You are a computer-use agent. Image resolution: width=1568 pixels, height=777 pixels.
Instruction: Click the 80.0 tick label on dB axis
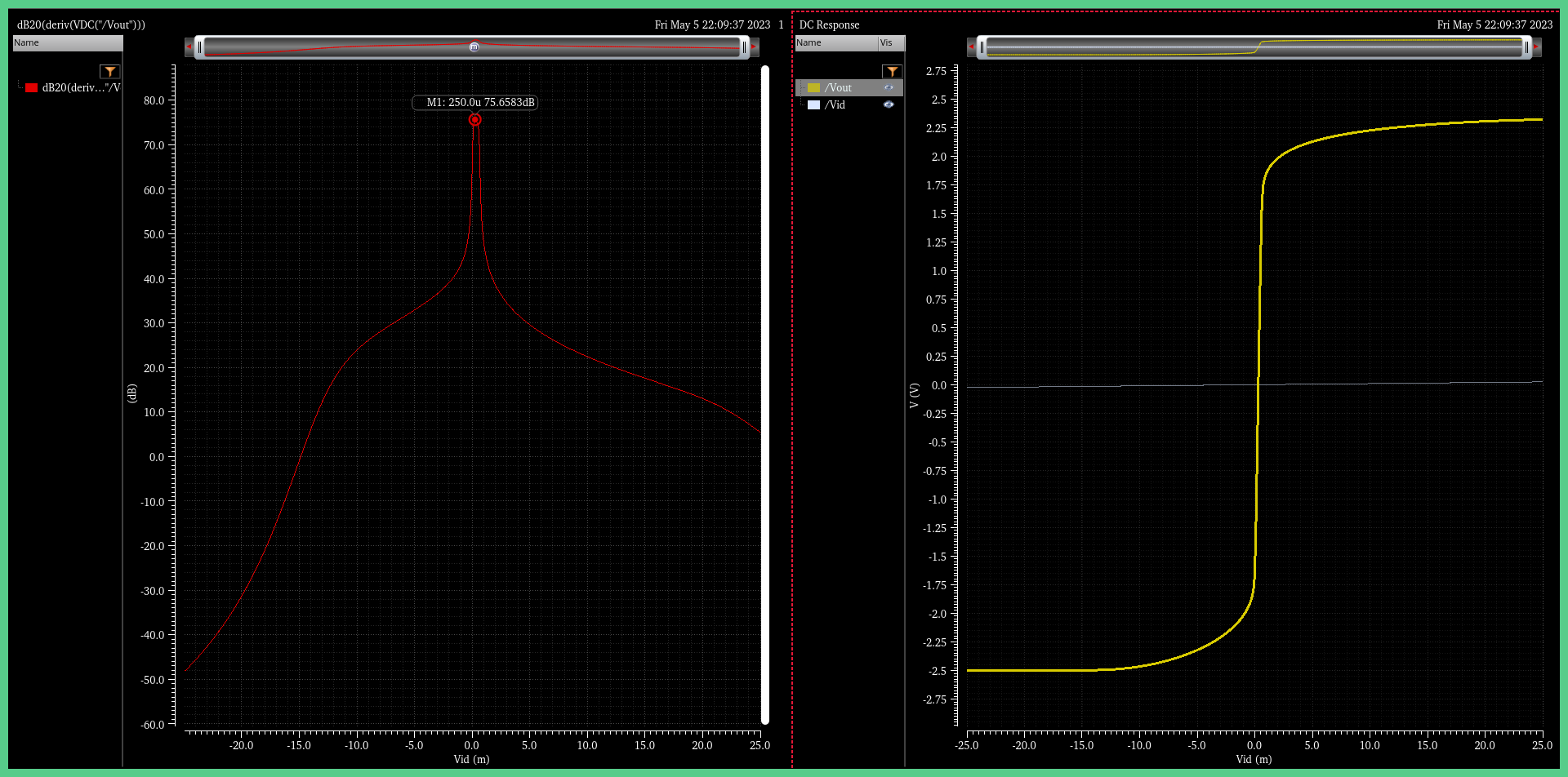154,100
